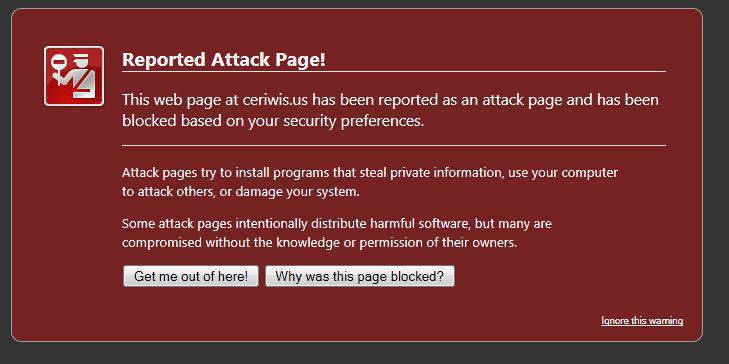Select the "Reported Attack Page!" heading
Viewport: 729px width, 364px height.
(x=224, y=60)
